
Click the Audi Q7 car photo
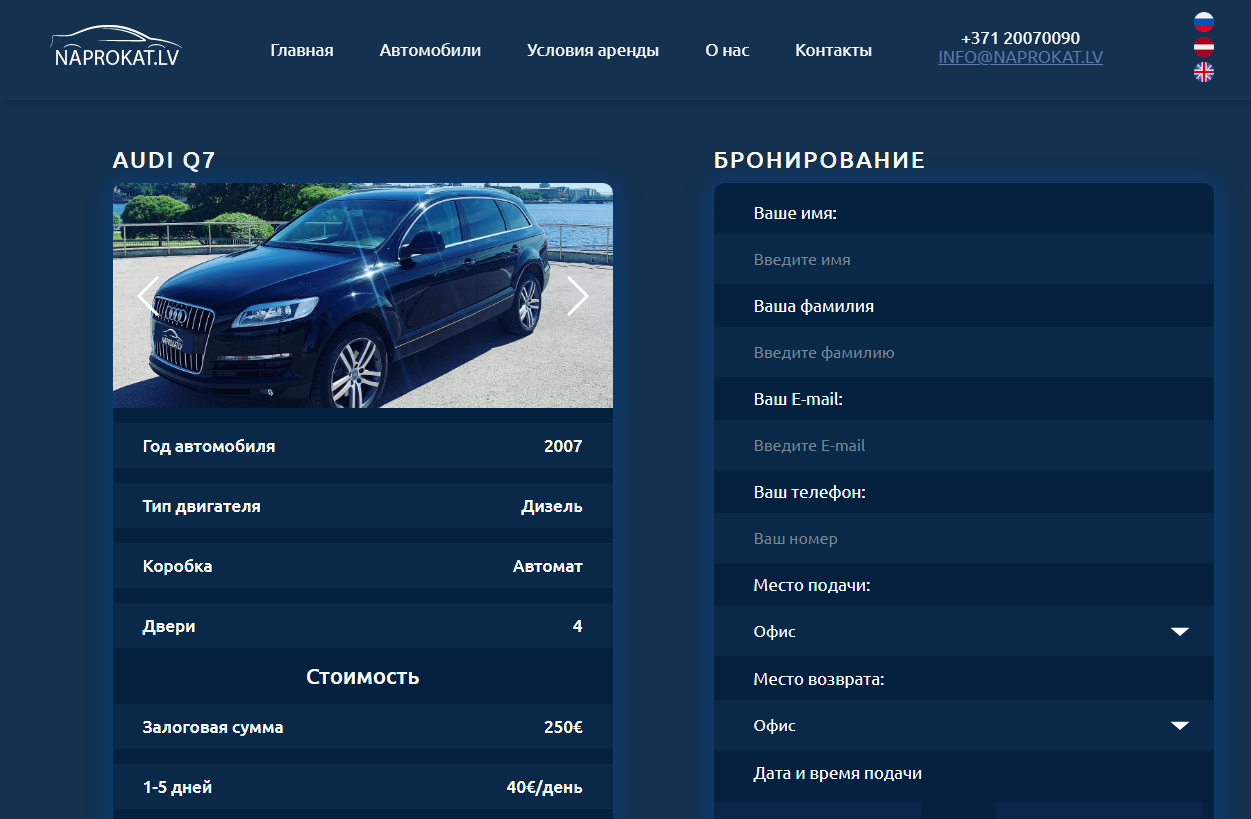(363, 295)
